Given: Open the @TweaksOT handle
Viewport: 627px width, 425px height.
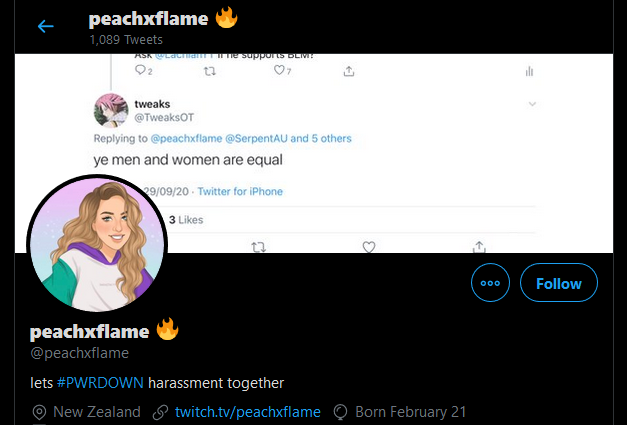Looking at the screenshot, I should pos(160,118).
